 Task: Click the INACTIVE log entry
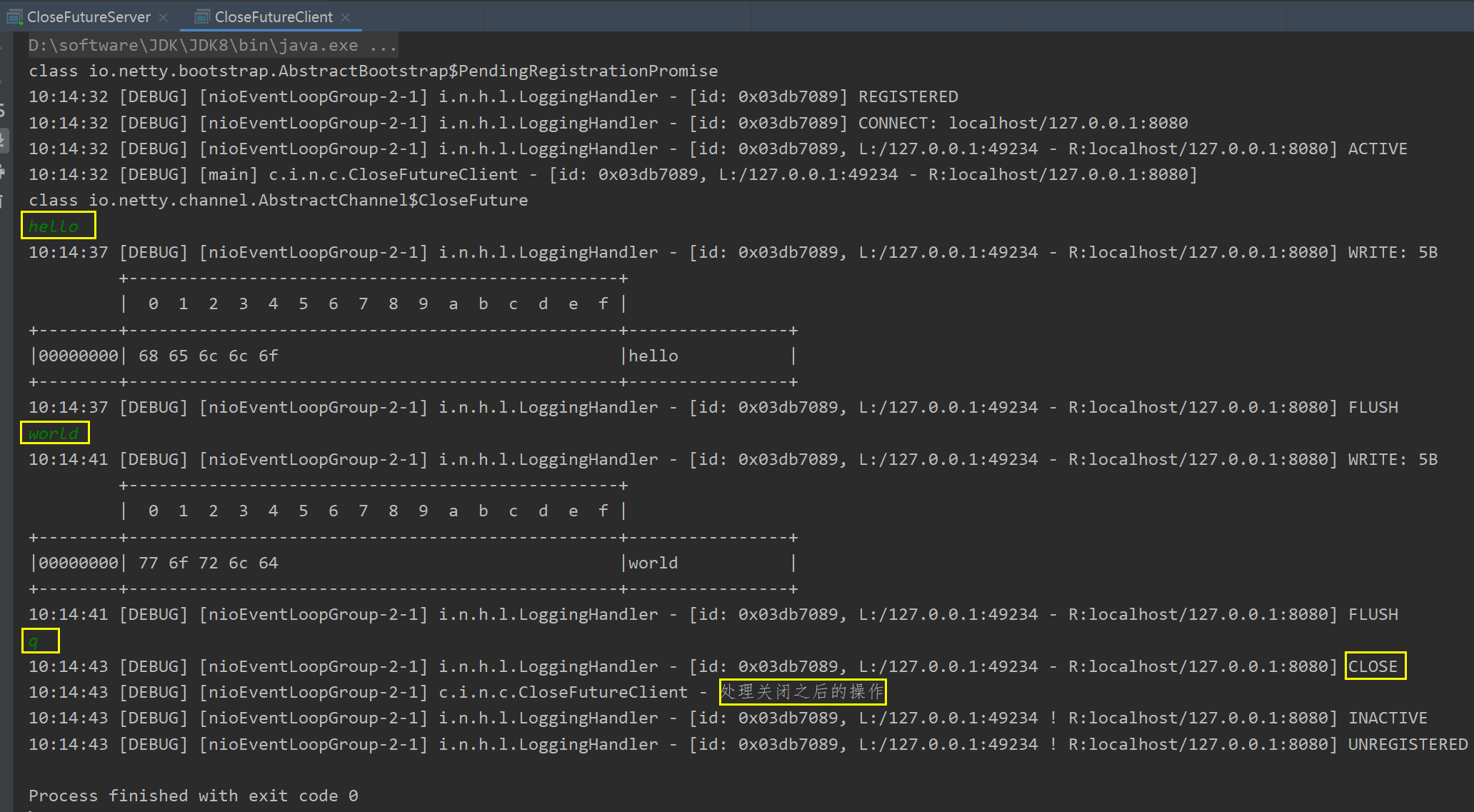(x=728, y=718)
